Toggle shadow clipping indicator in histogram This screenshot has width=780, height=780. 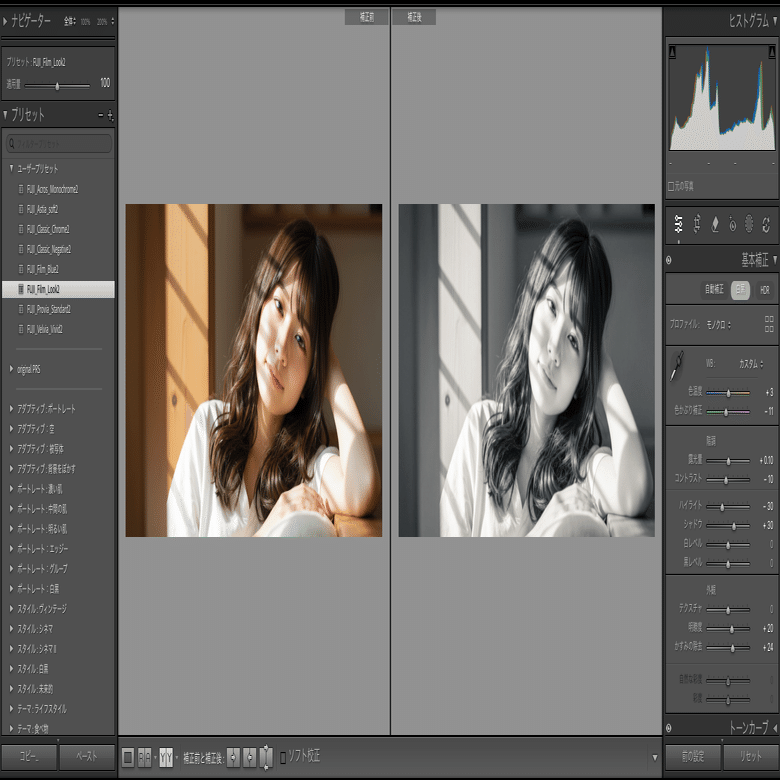673,52
